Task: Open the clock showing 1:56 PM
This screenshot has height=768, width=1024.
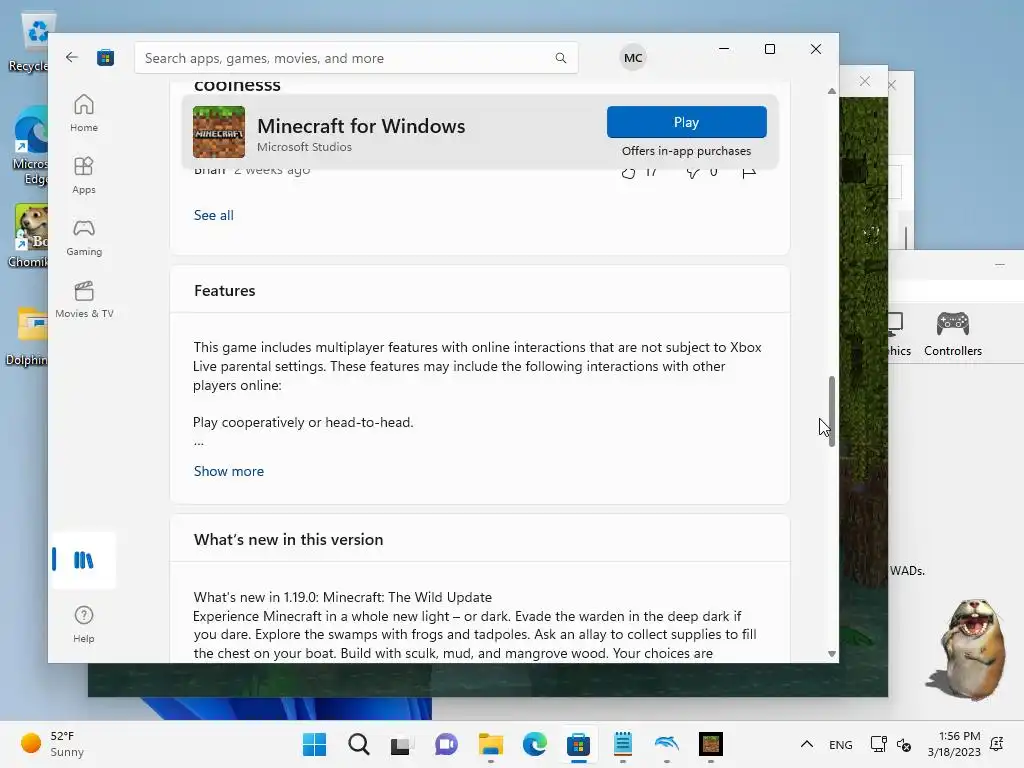Action: tap(954, 744)
